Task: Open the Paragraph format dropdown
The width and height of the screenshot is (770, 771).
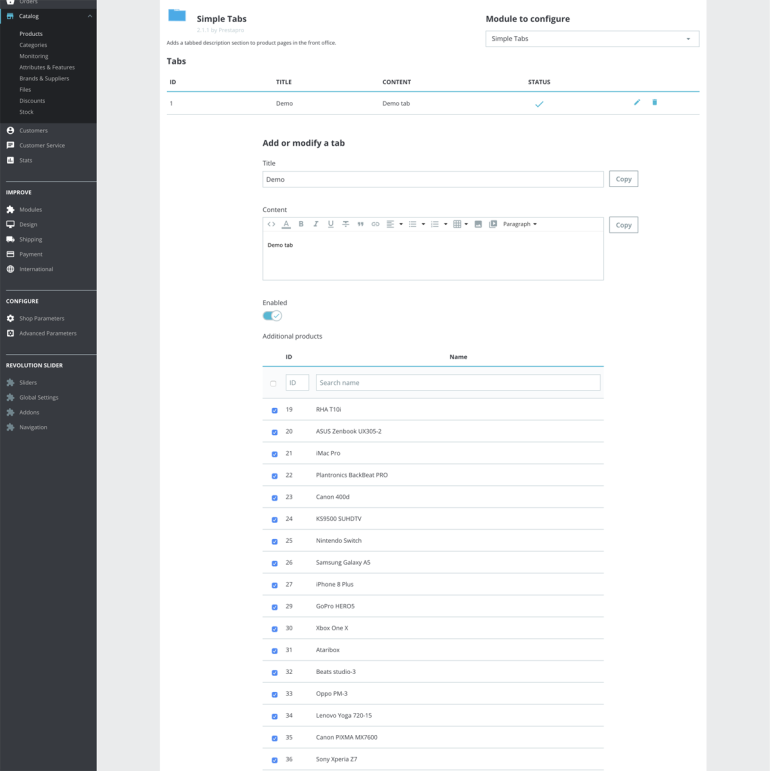Action: tap(520, 224)
